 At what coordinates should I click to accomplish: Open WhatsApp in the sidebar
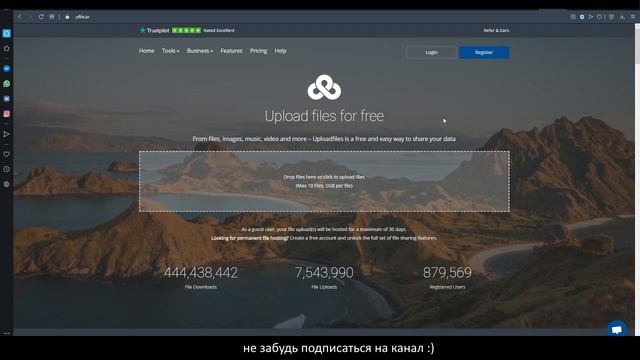tap(7, 84)
